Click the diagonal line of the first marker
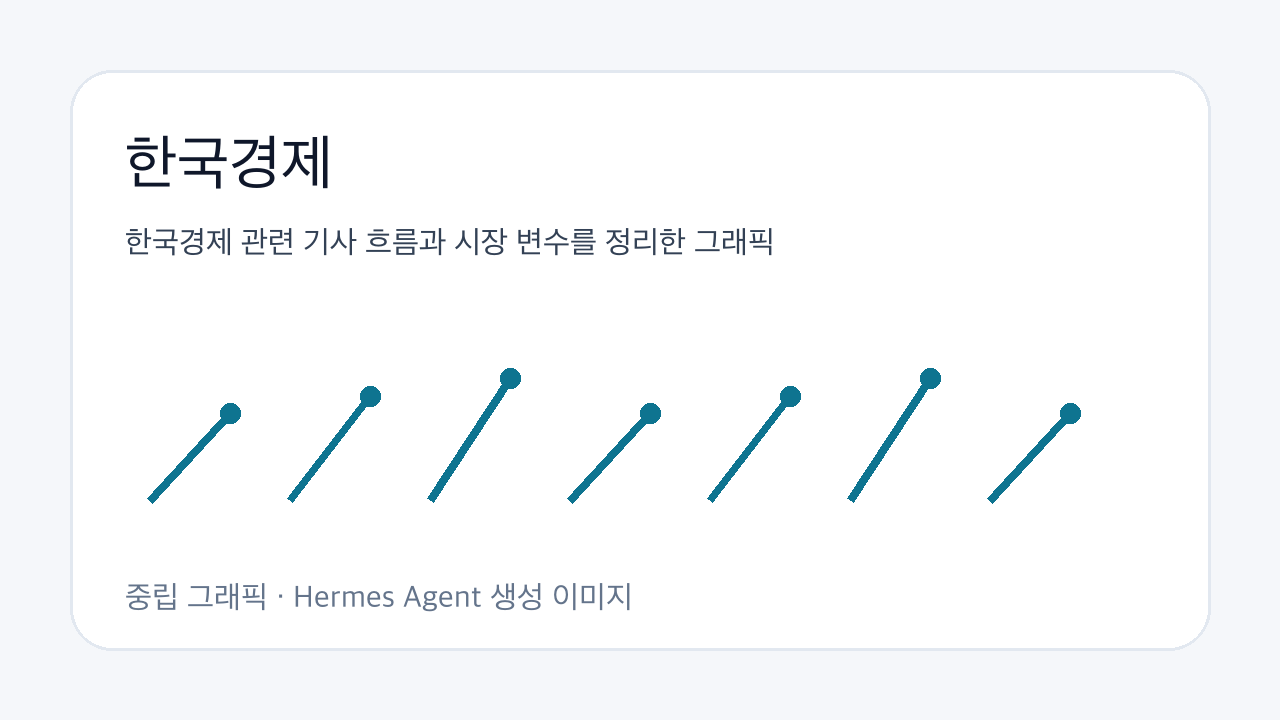The image size is (1280, 720). [x=190, y=457]
